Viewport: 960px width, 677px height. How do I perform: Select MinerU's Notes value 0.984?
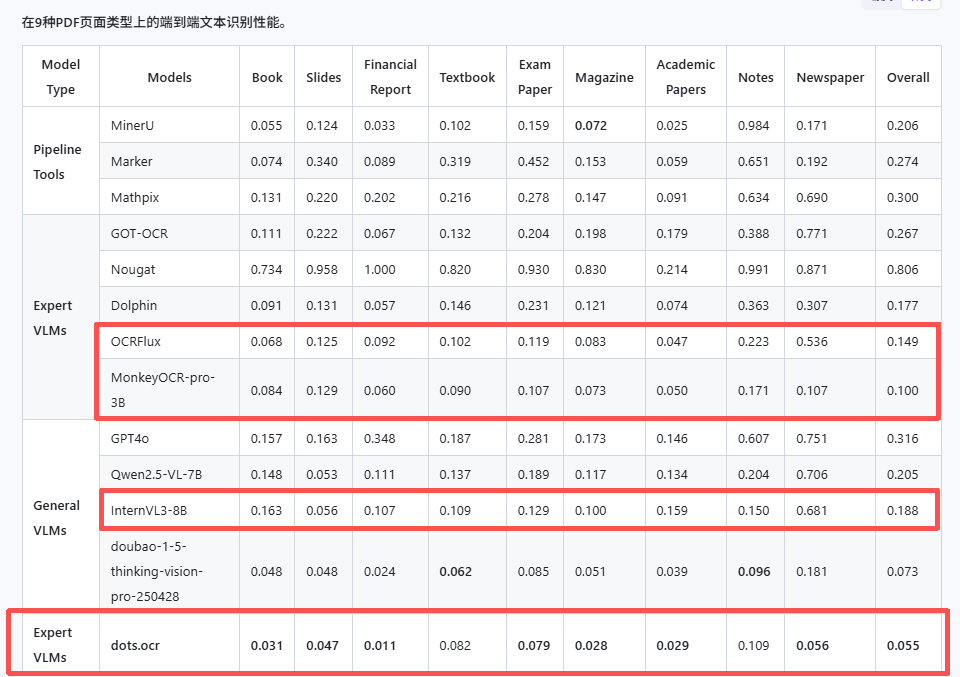tap(753, 125)
